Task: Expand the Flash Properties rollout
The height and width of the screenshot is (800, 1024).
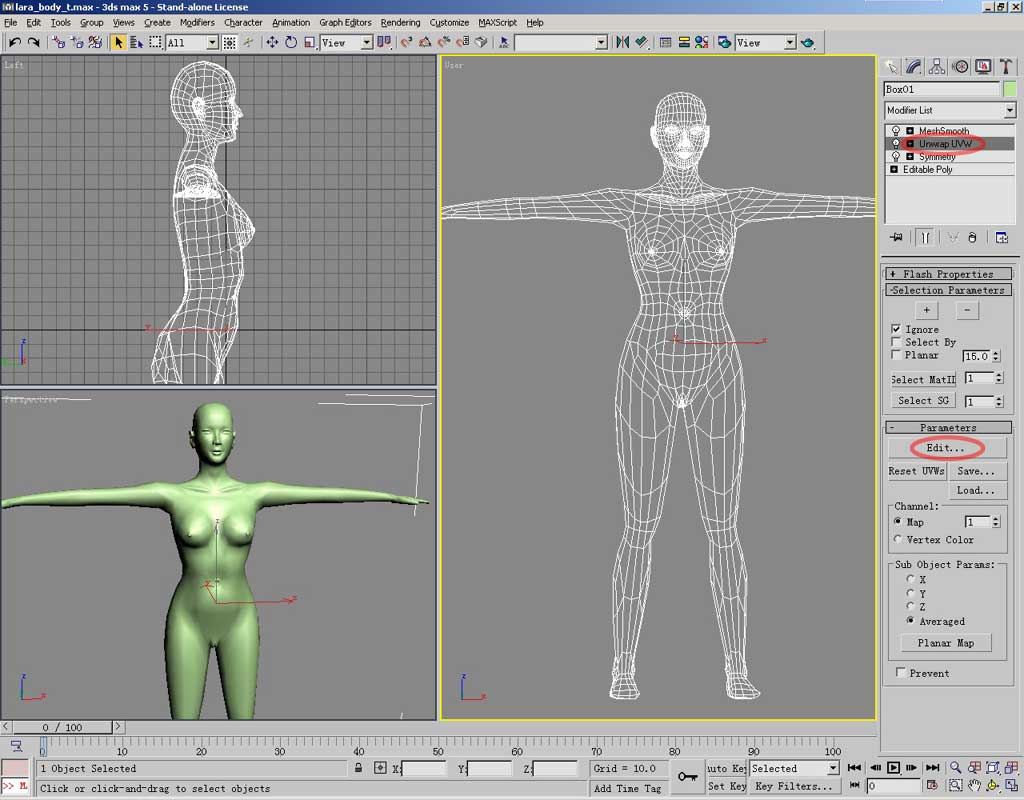Action: [x=947, y=274]
